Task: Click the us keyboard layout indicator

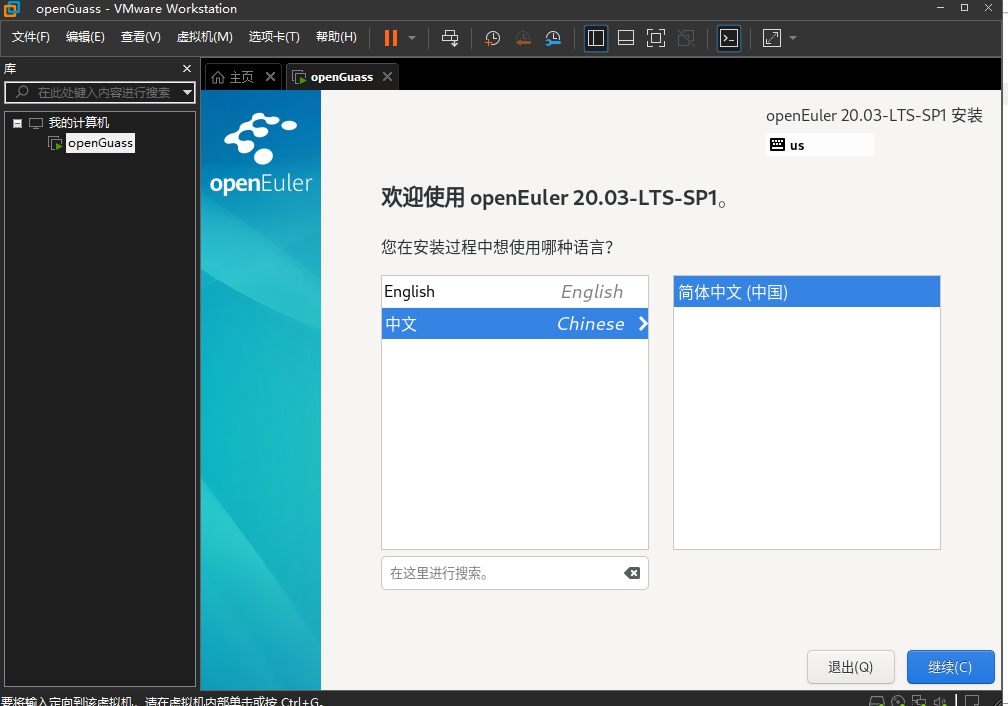Action: 820,145
